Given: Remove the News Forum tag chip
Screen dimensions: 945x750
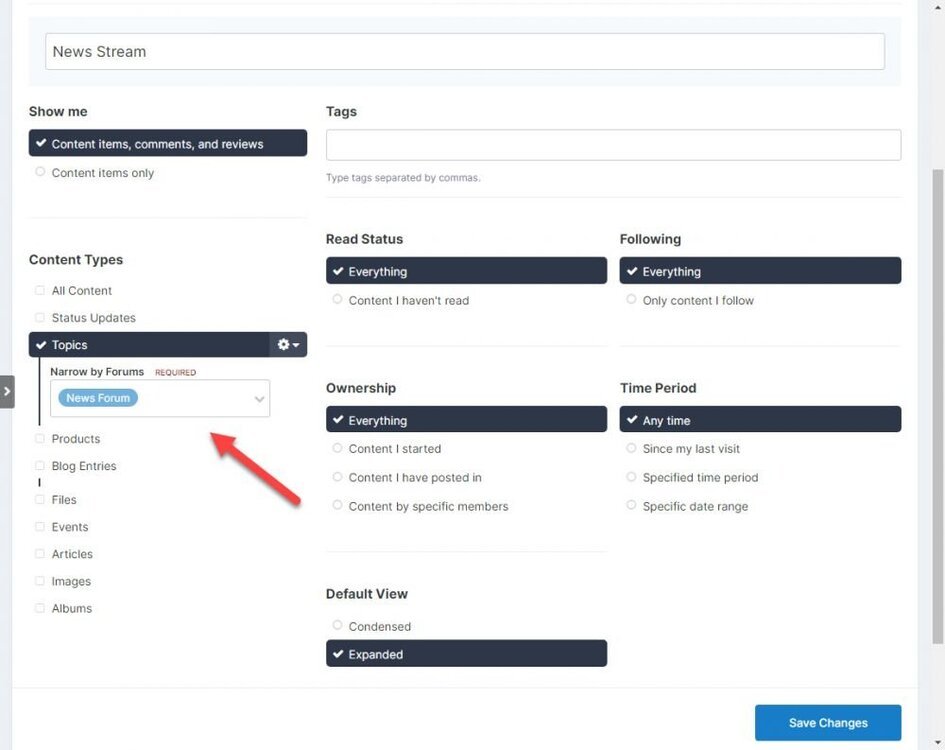Looking at the screenshot, I should pyautogui.click(x=98, y=398).
